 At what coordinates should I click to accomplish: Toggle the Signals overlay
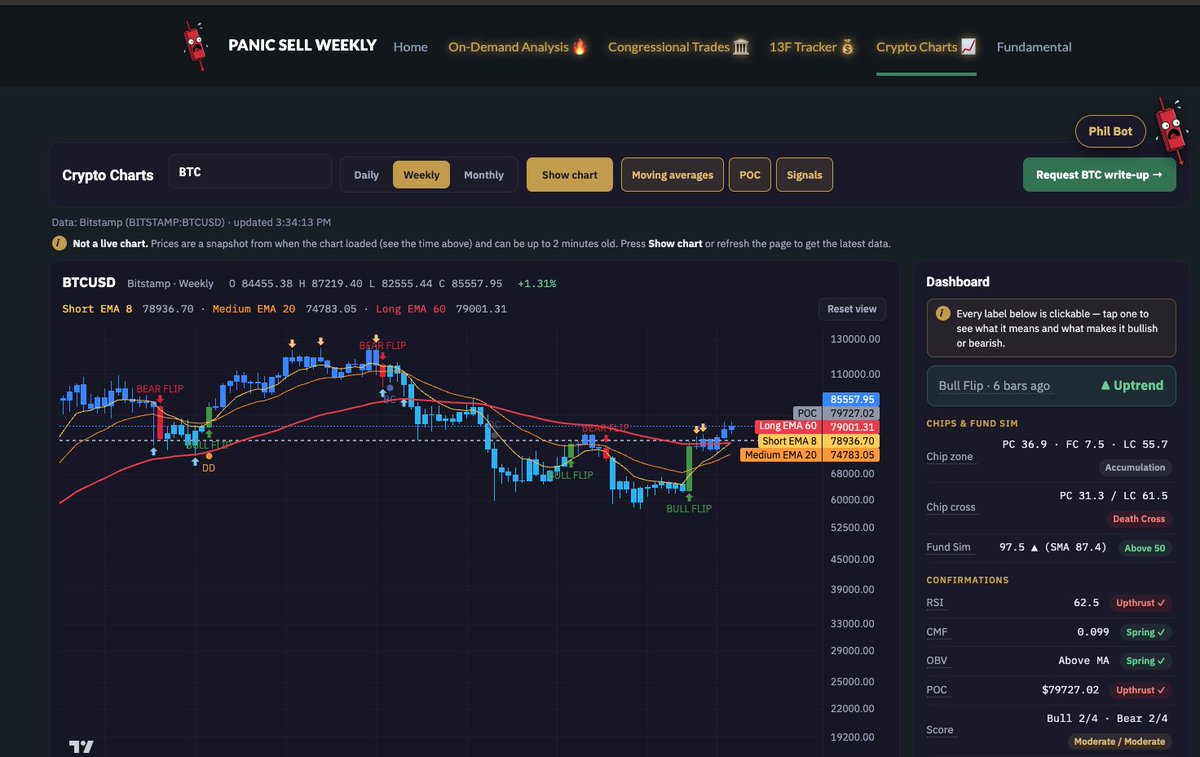coord(804,175)
